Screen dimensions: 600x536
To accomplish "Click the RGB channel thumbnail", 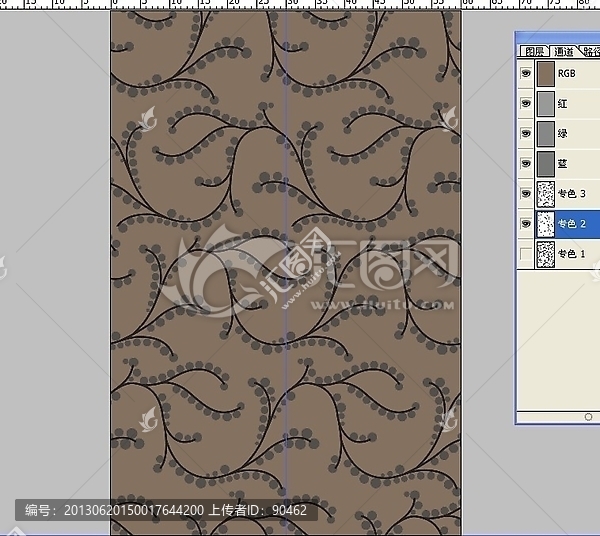I will click(546, 73).
